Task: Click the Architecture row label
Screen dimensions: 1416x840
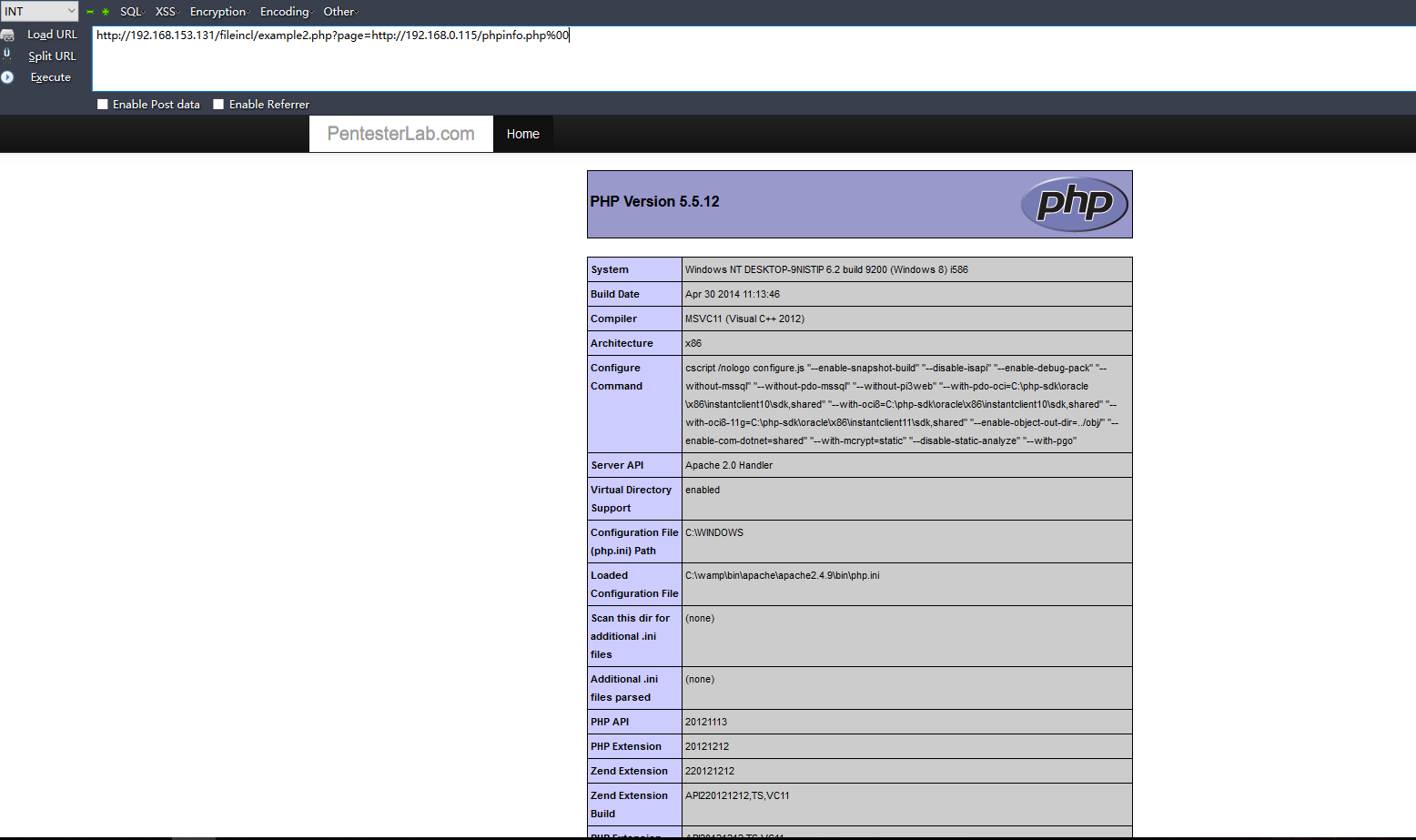Action: coord(622,343)
